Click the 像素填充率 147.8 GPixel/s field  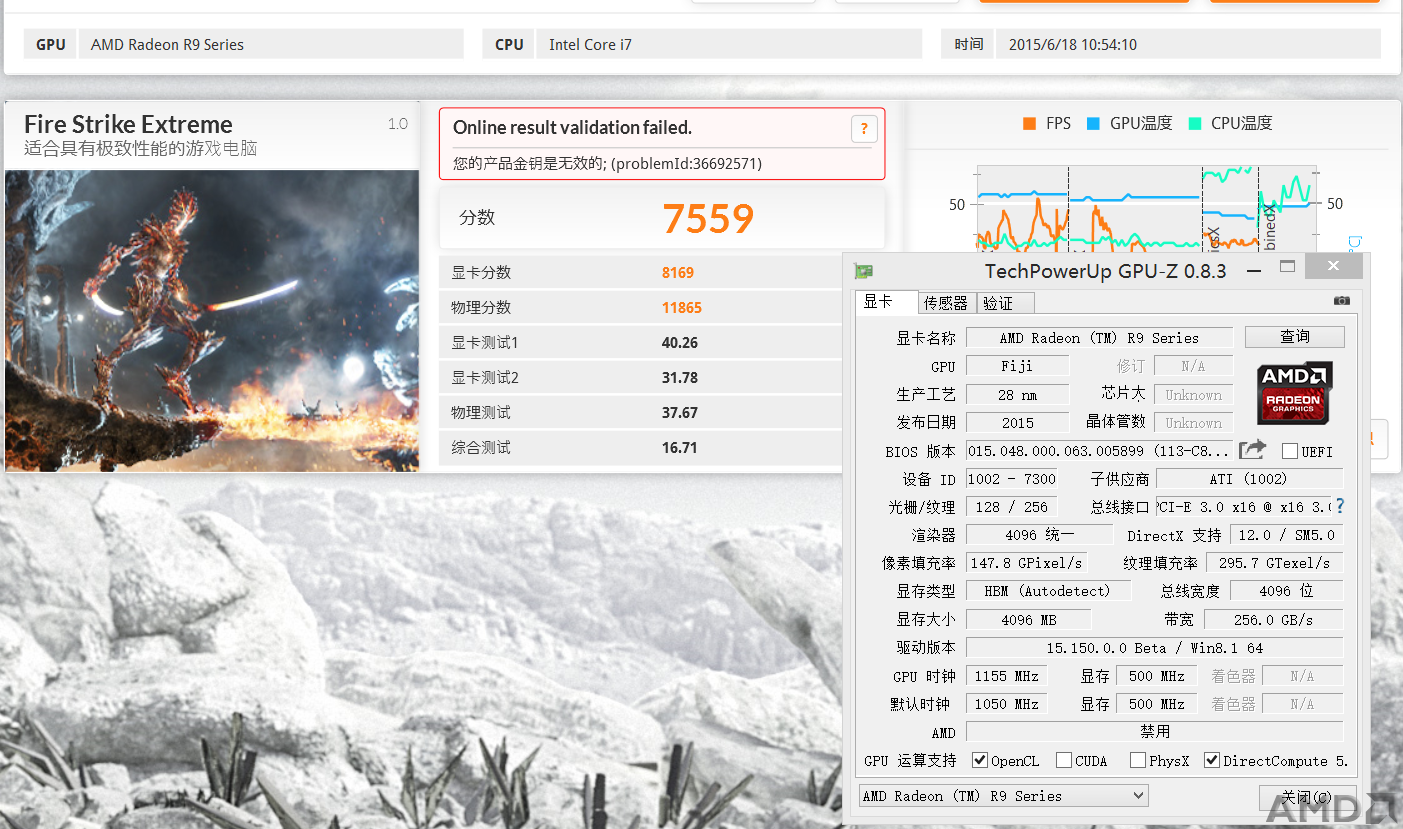[x=1026, y=563]
